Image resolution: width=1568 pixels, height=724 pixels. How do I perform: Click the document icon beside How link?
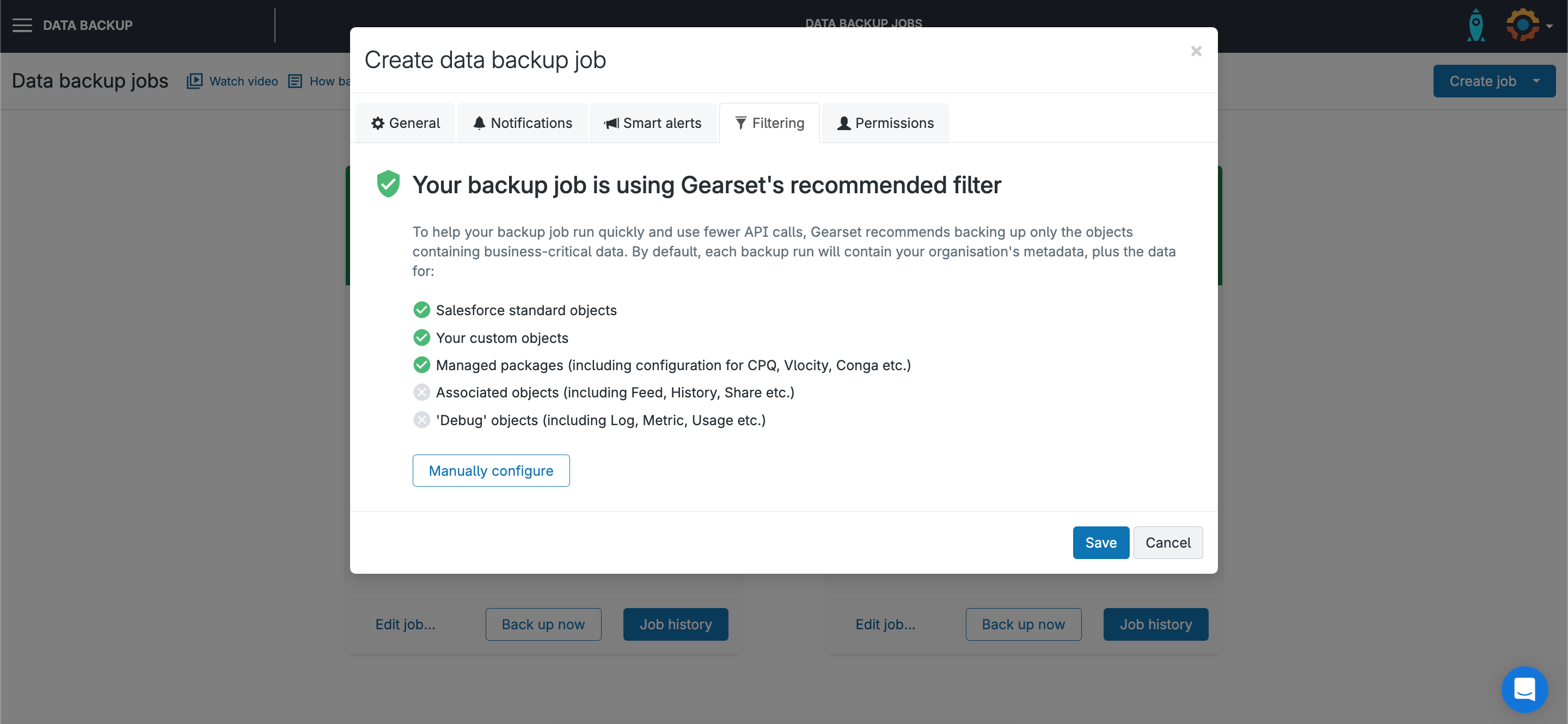(x=295, y=81)
